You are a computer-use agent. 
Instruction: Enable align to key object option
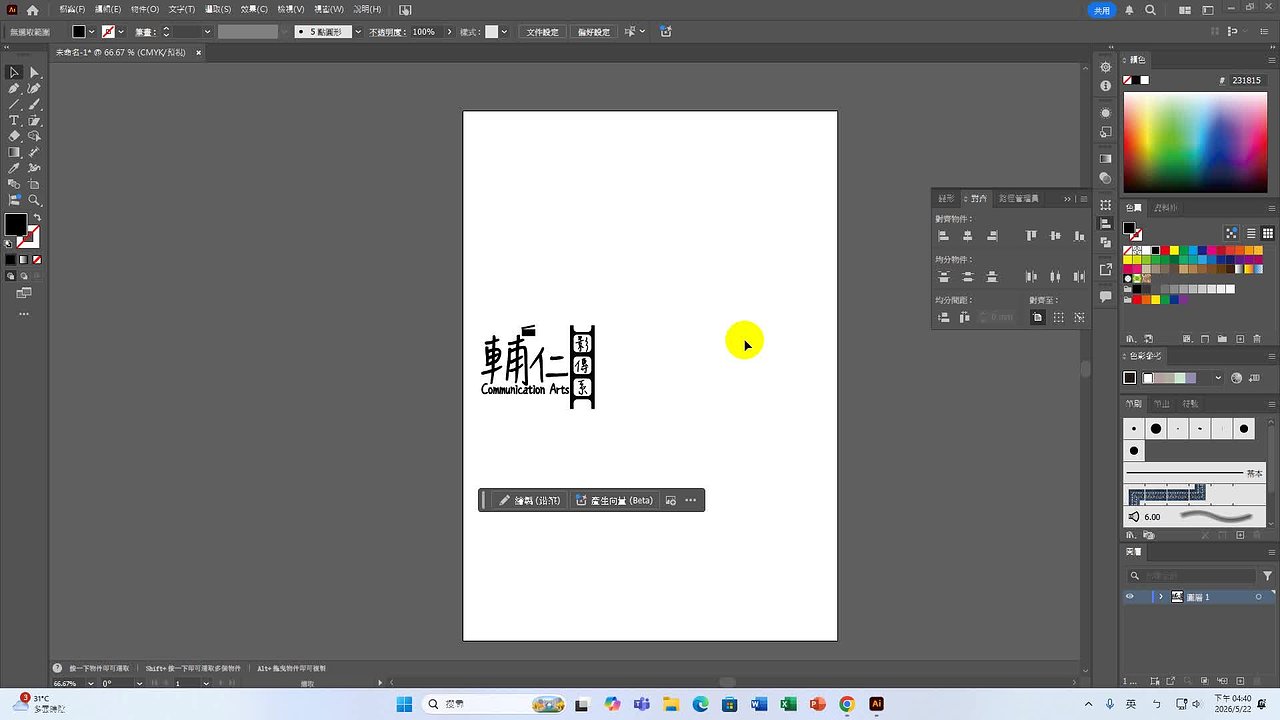(x=1079, y=317)
